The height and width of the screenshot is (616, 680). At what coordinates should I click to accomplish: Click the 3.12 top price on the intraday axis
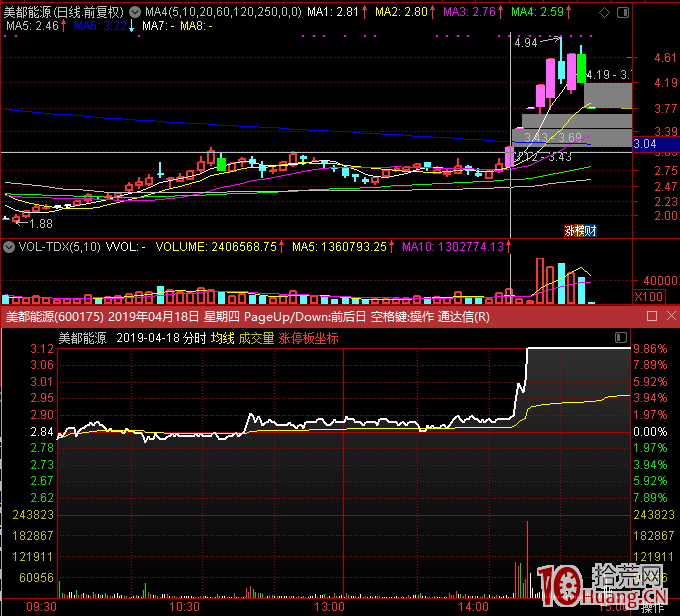(x=42, y=349)
